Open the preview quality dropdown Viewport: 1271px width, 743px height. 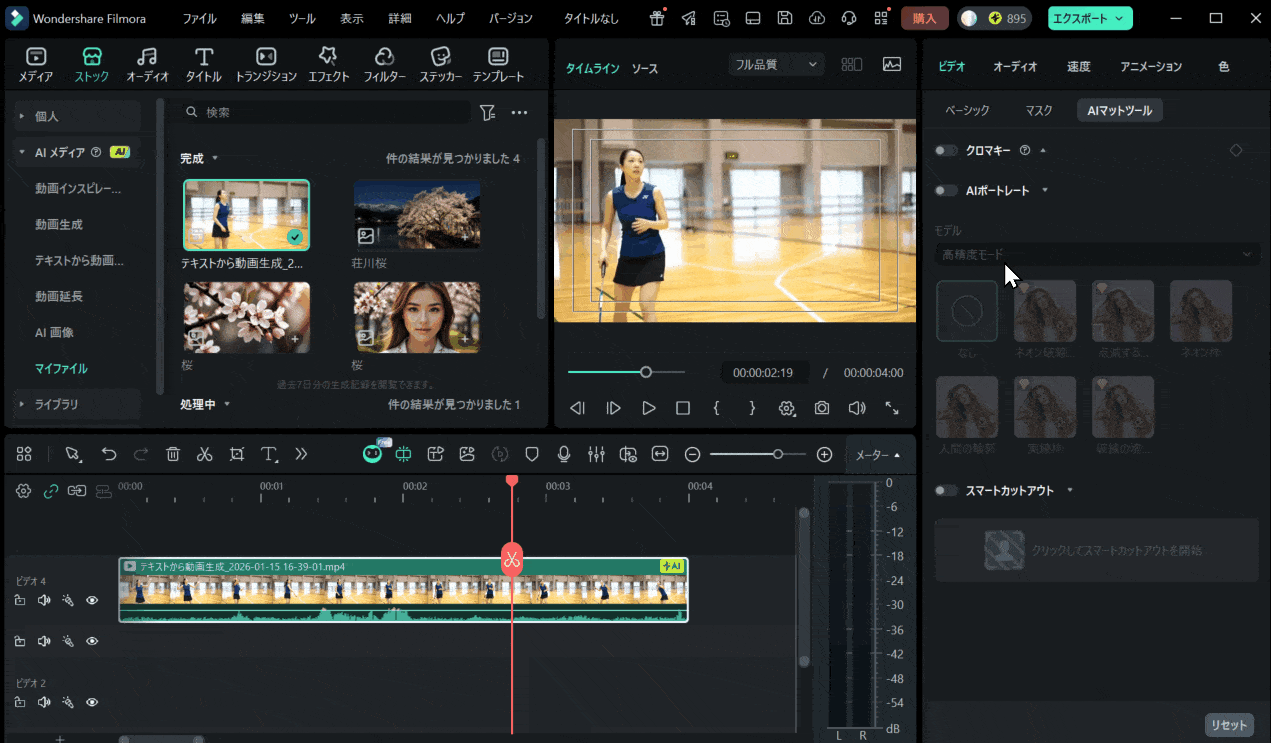(776, 64)
